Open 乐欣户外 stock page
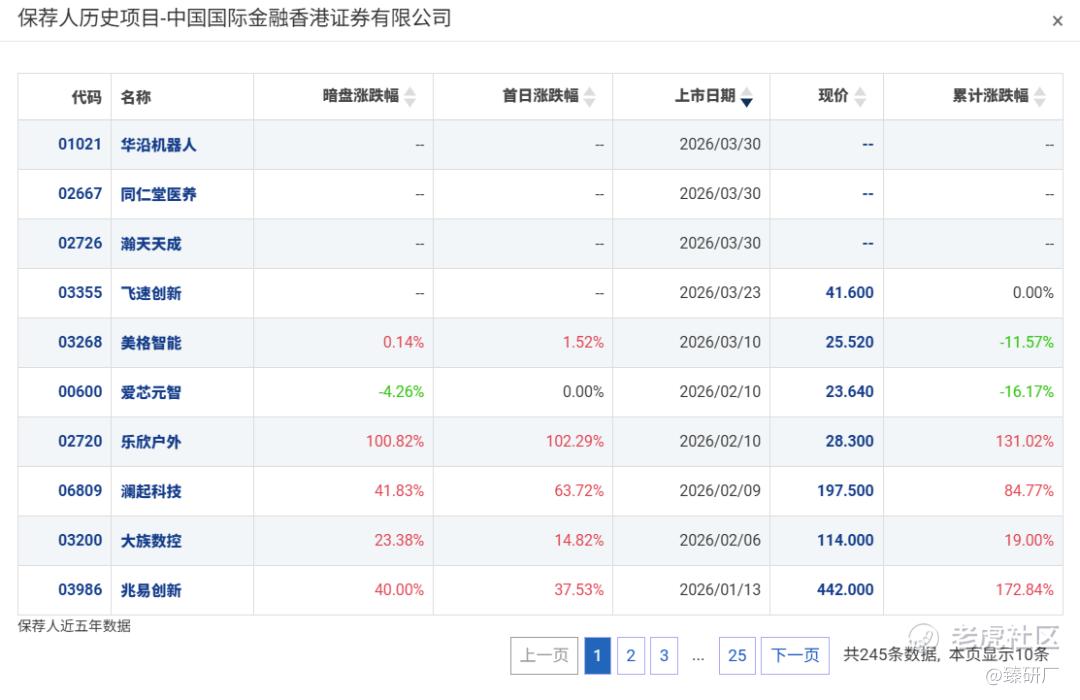Image resolution: width=1080 pixels, height=700 pixels. click(x=151, y=442)
